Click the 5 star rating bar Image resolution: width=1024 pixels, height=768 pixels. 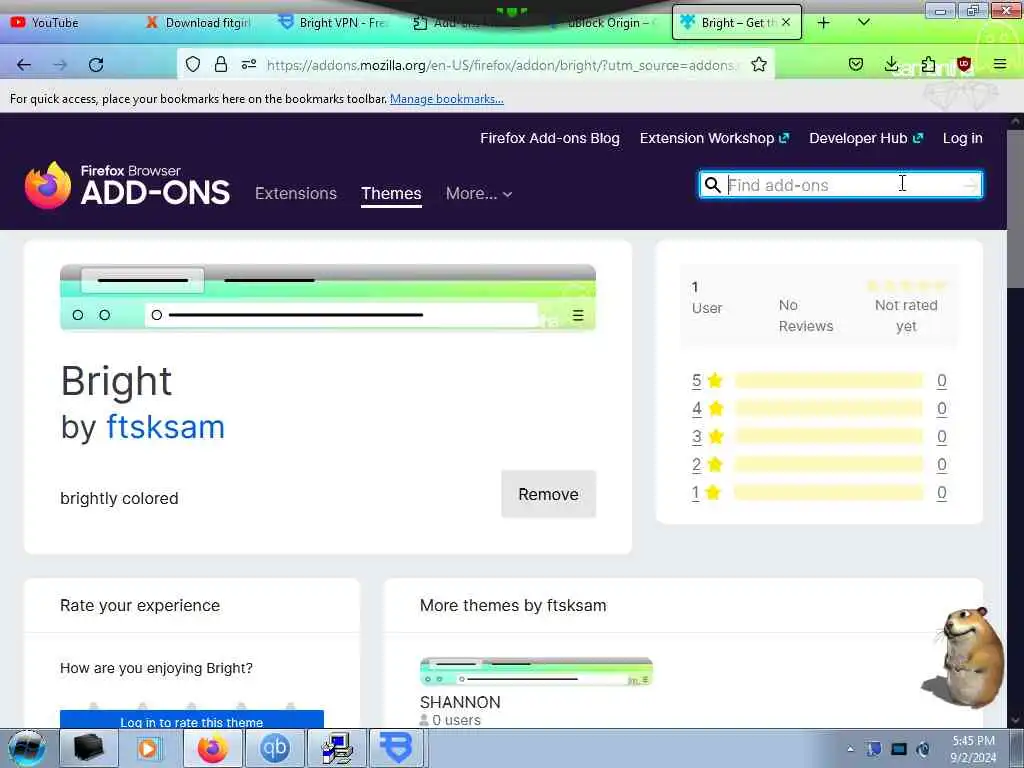(829, 381)
